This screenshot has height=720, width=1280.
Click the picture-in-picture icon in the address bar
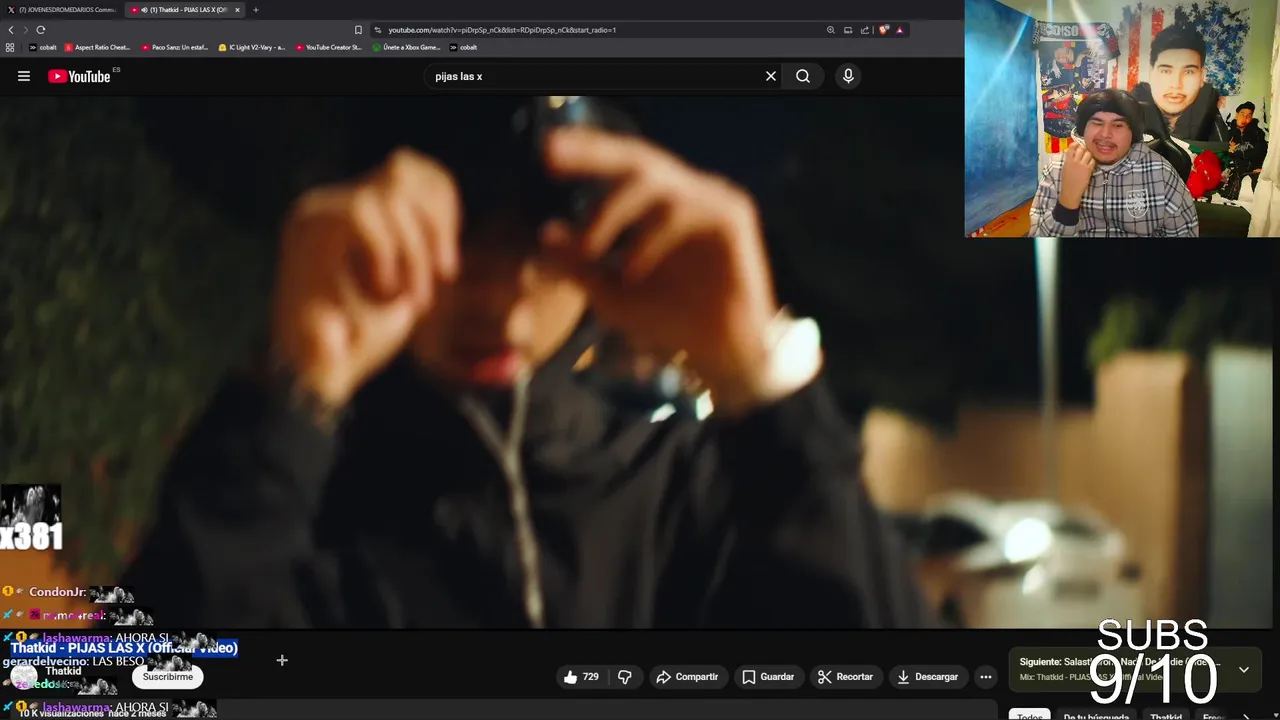tap(848, 30)
